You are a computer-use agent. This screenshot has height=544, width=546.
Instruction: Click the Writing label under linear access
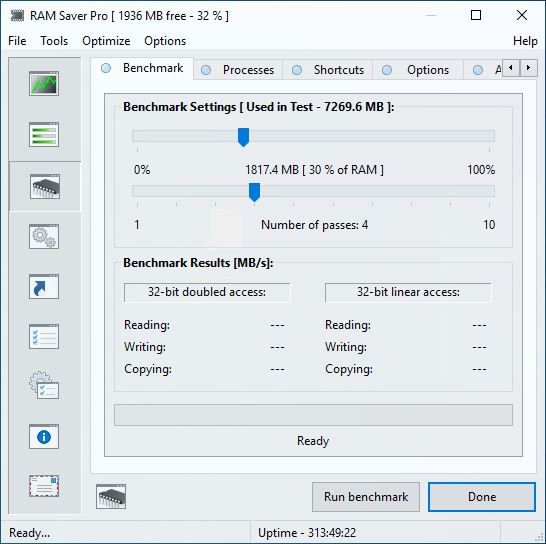[346, 347]
